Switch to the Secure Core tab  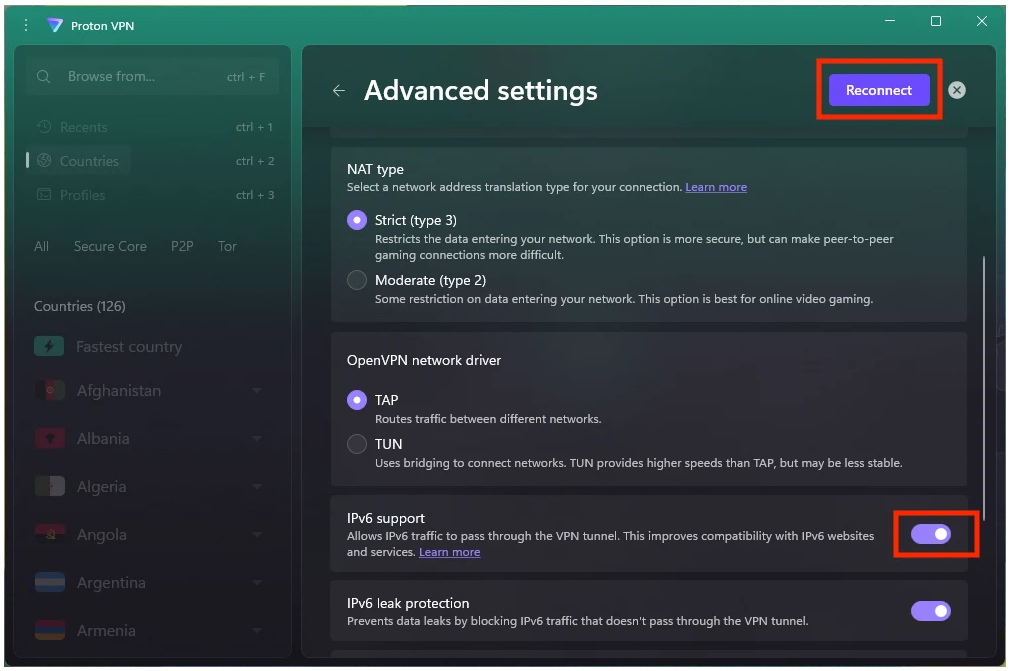tap(110, 246)
